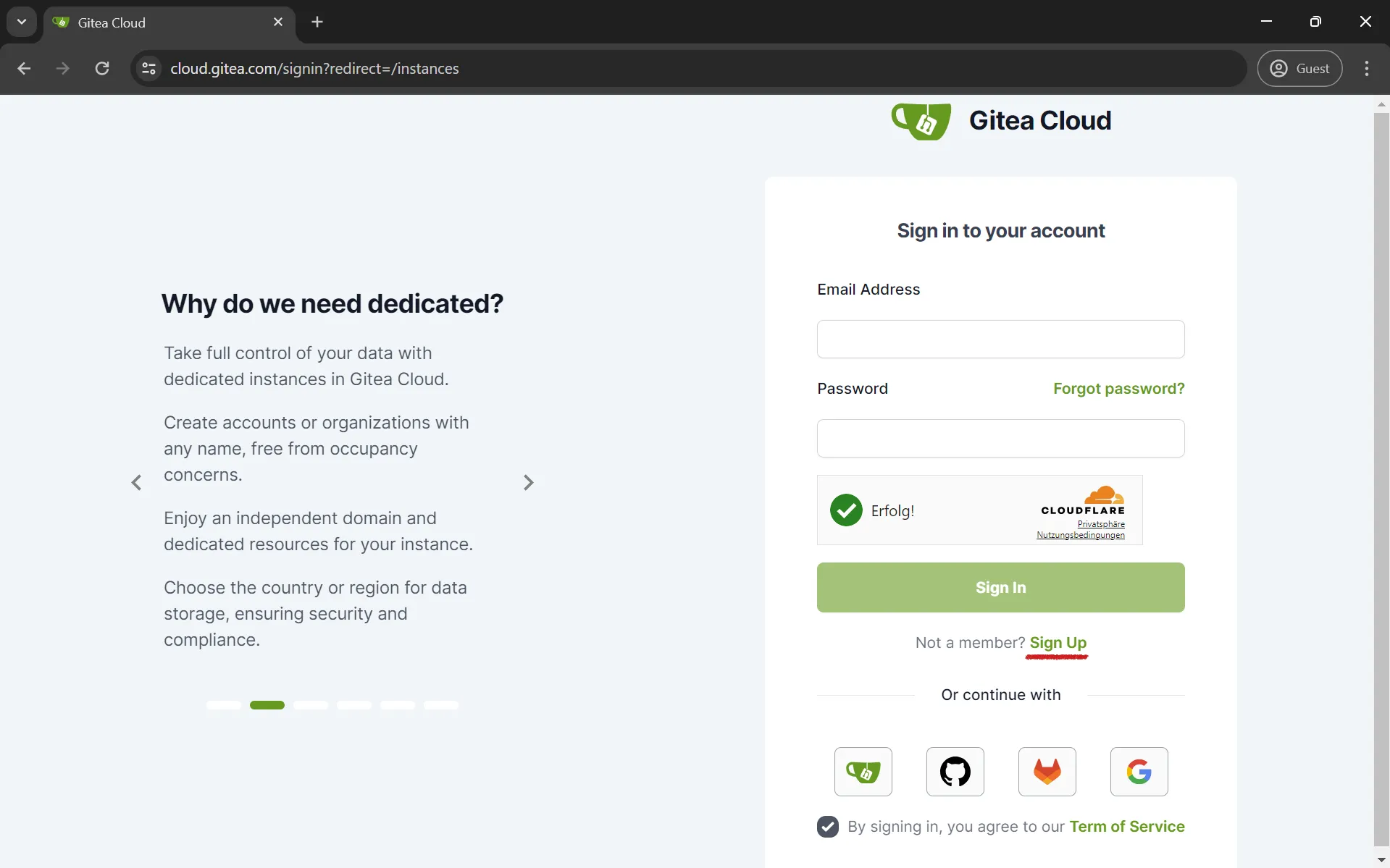Screen dimensions: 1390x868
Task: Open the Sign Up link
Action: click(1058, 642)
